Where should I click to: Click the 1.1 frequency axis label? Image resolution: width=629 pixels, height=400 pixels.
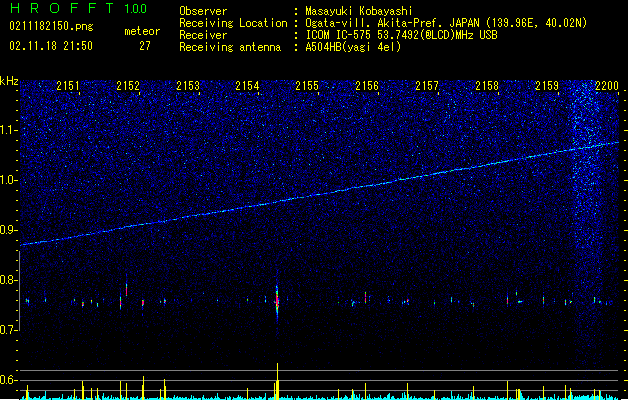pos(8,130)
